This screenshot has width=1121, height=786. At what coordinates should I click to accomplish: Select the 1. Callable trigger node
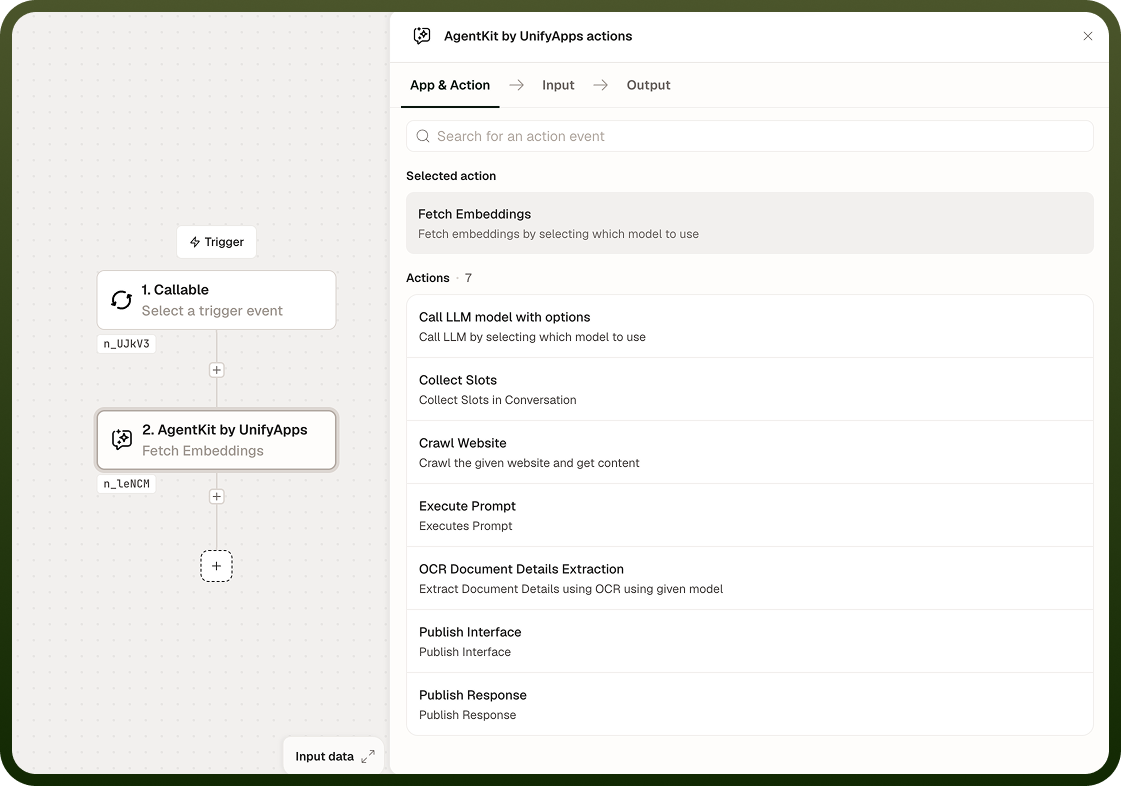(x=216, y=300)
